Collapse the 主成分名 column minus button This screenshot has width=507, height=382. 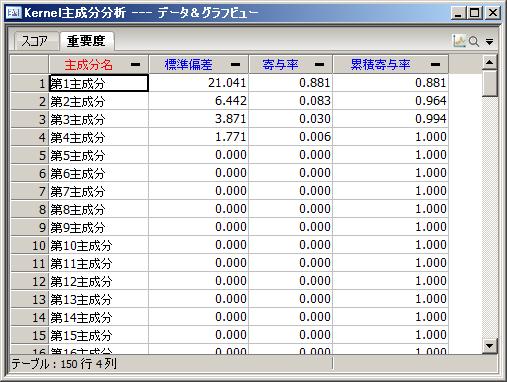click(x=135, y=64)
